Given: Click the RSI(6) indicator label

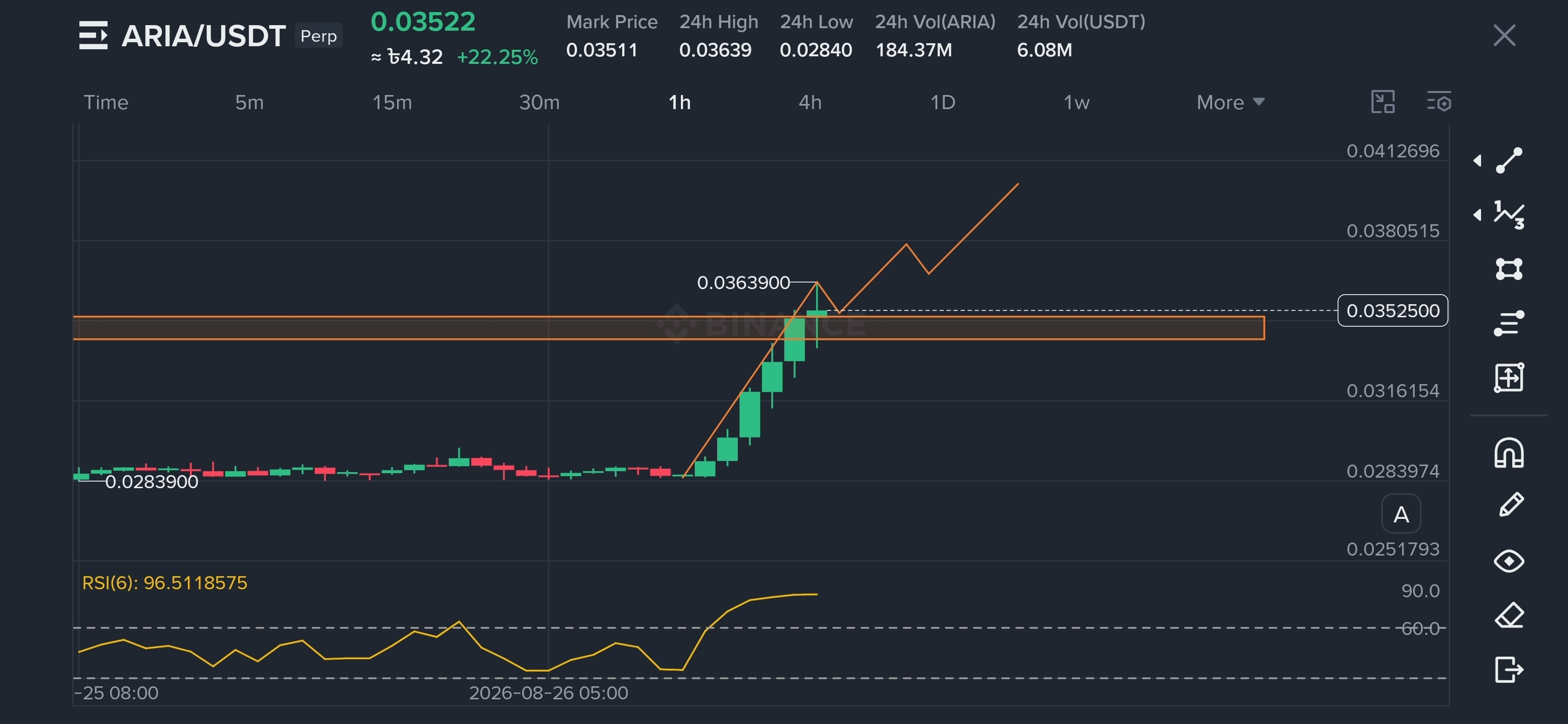Looking at the screenshot, I should pos(164,583).
